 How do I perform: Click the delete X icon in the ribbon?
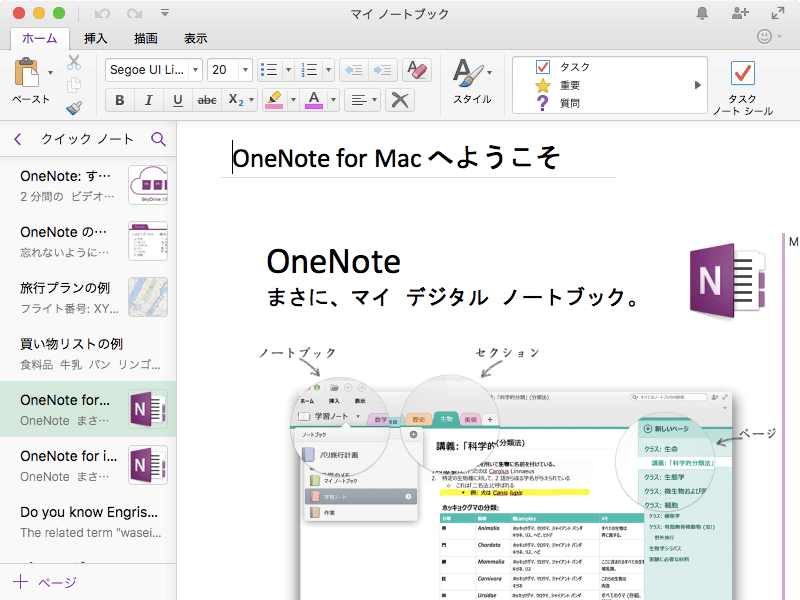[x=400, y=100]
